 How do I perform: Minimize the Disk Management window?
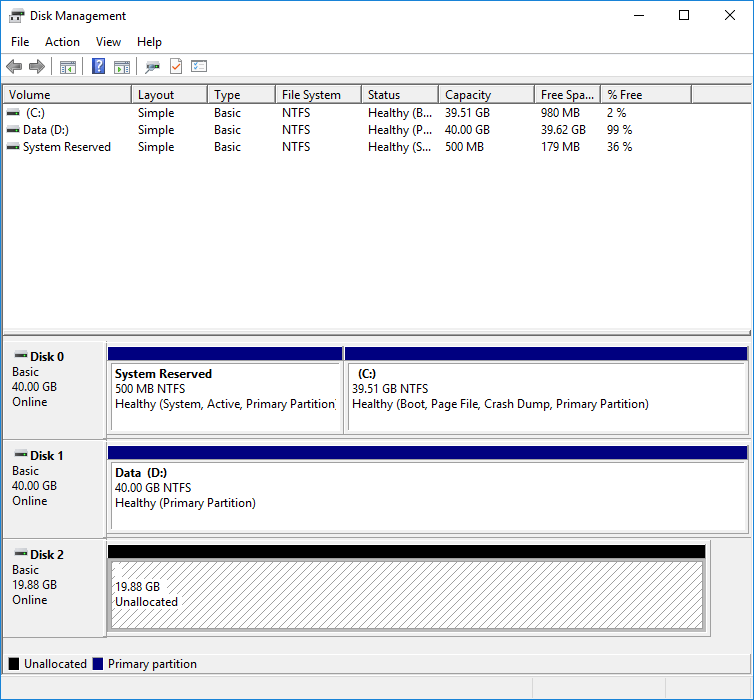click(x=639, y=15)
